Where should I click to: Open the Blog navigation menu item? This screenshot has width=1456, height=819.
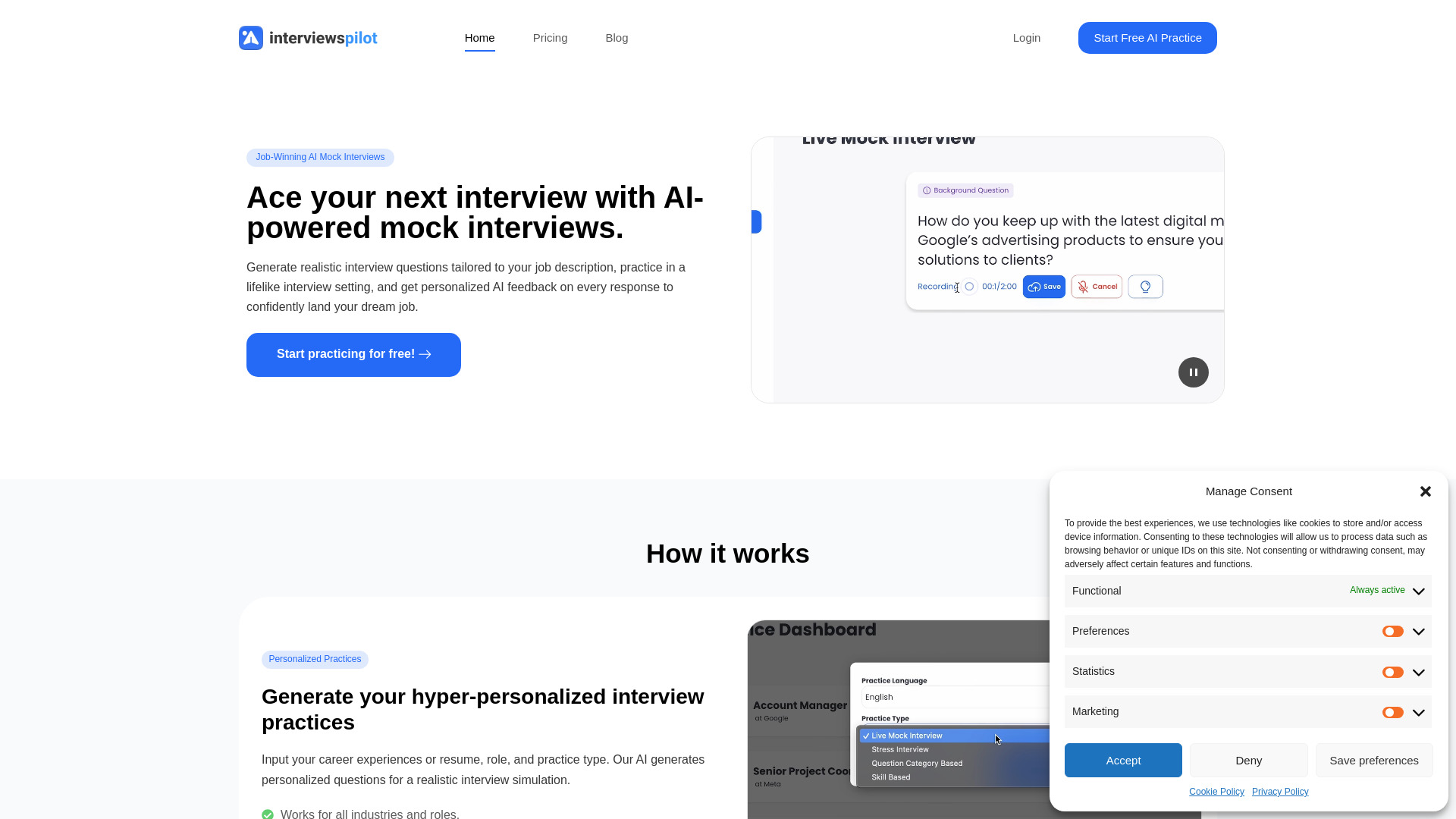[617, 38]
